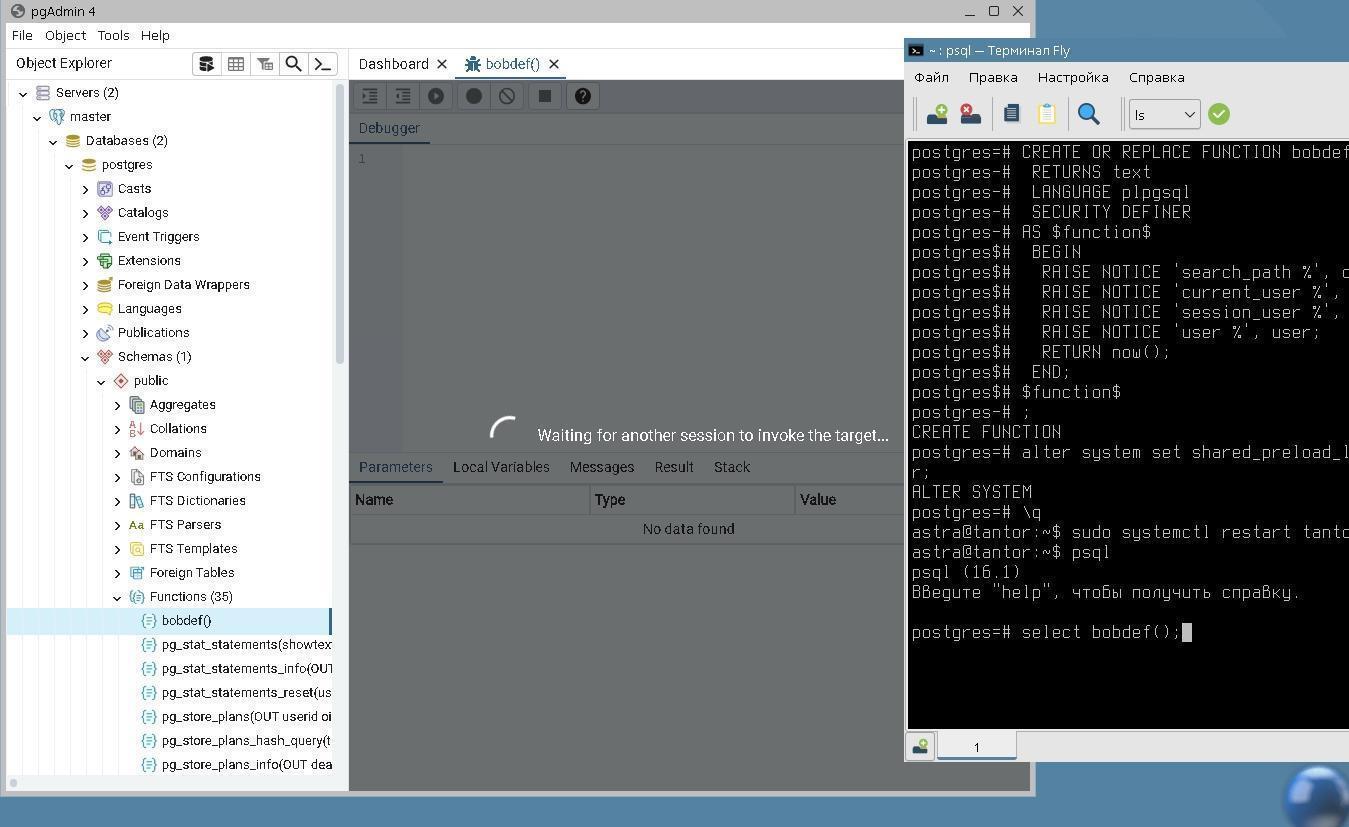Switch to the Dashboard tab
Viewport: 1349px width, 827px height.
tap(393, 64)
